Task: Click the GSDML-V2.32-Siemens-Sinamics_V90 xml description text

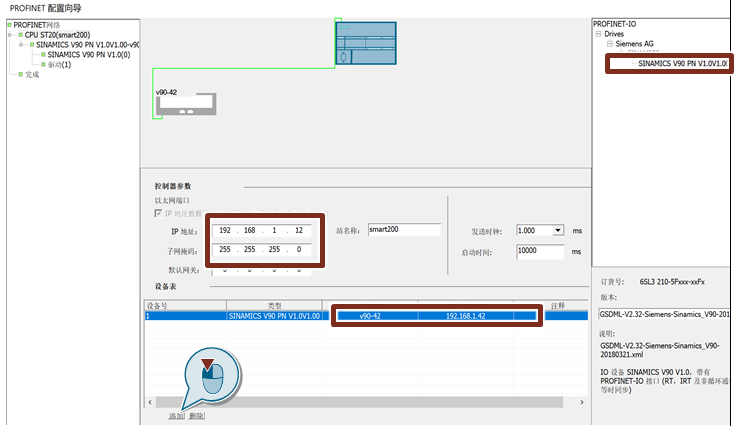Action: coord(659,350)
